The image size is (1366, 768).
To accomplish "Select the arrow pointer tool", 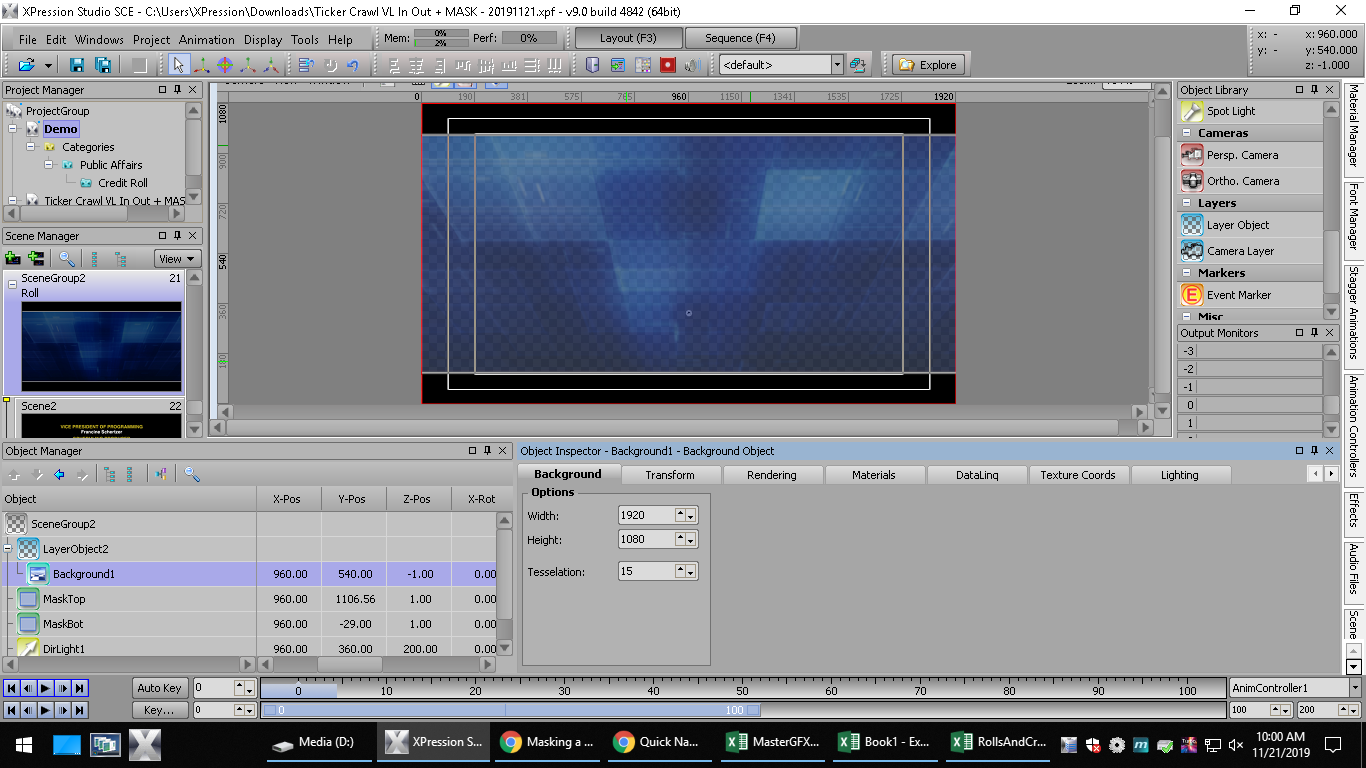I will [x=178, y=65].
